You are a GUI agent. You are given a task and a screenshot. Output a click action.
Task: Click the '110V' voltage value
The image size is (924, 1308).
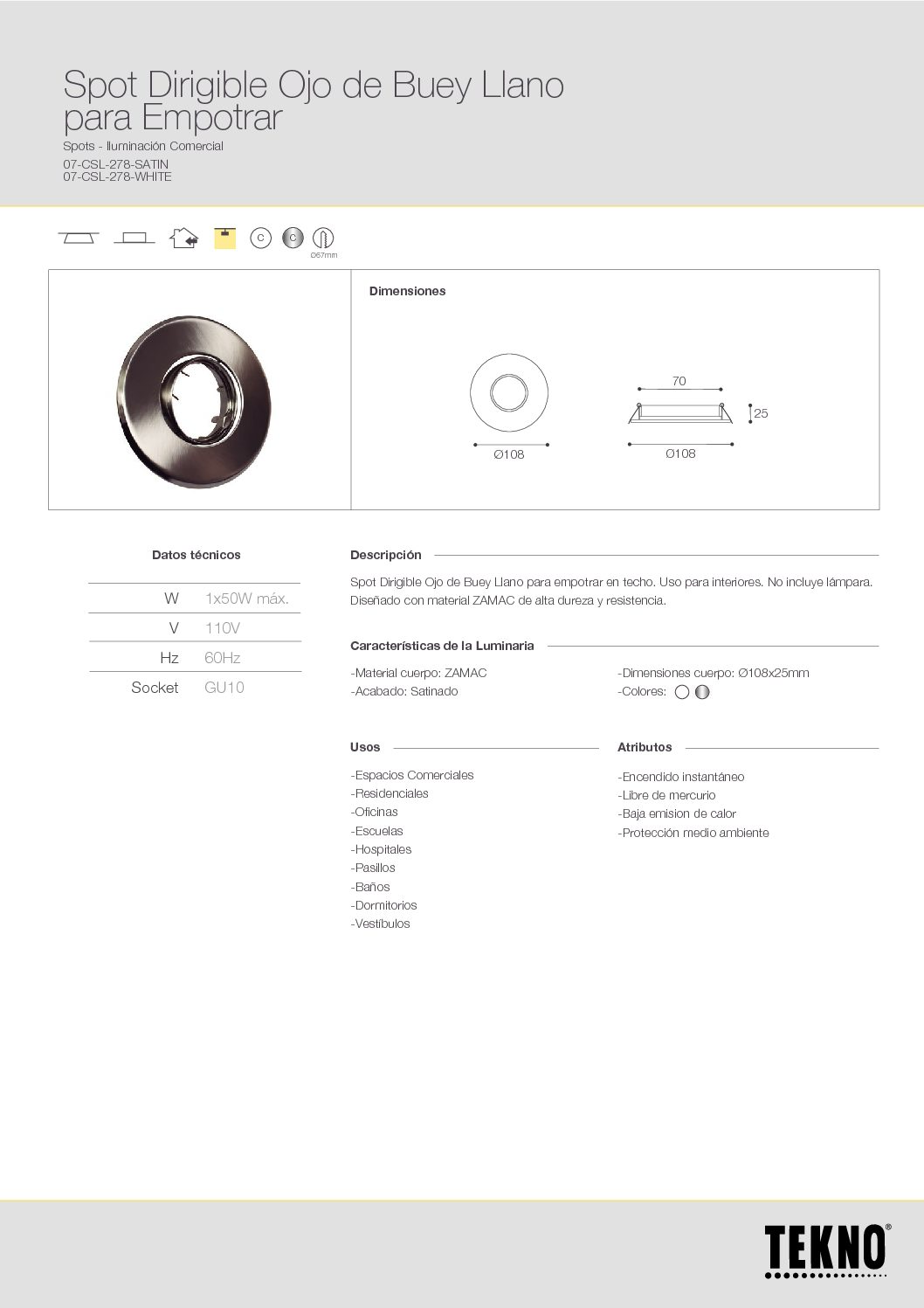click(x=223, y=628)
